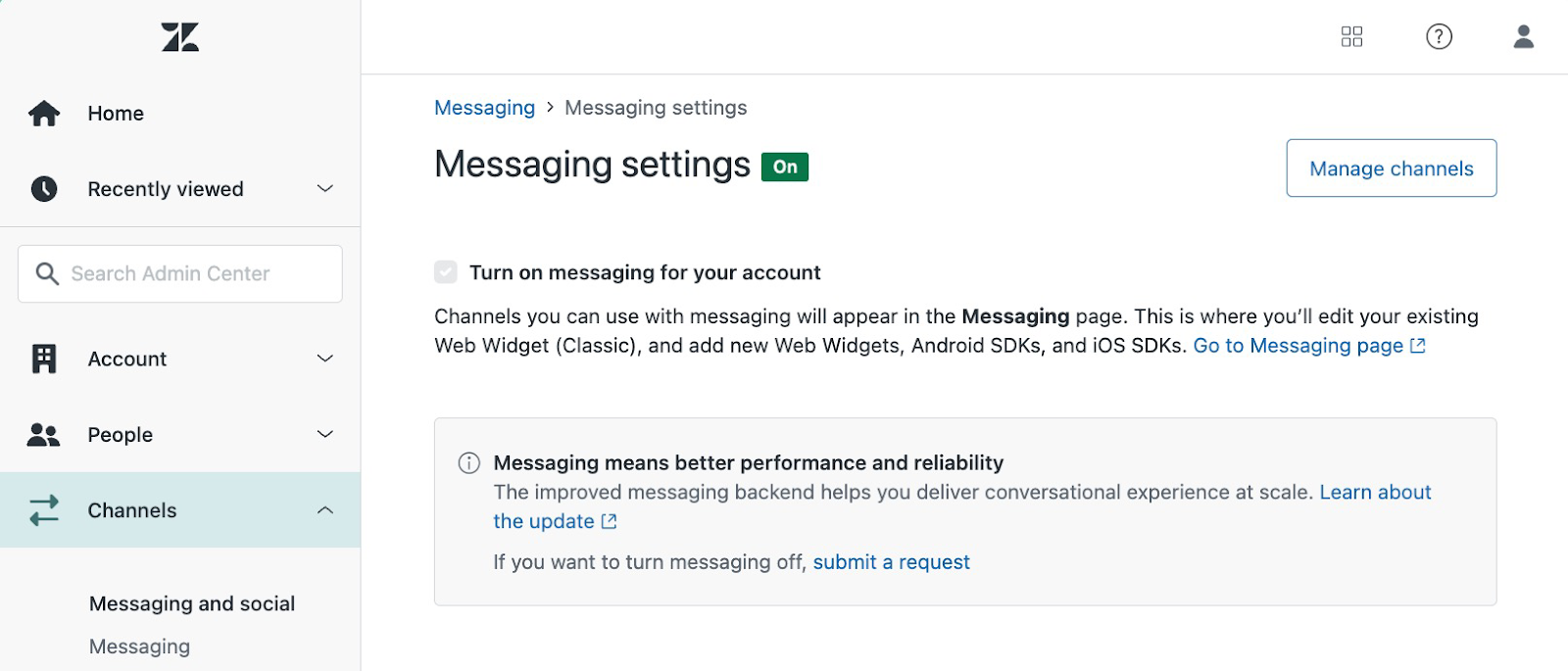This screenshot has height=671, width=1568.
Task: Open the products grid icon
Action: (x=1351, y=36)
